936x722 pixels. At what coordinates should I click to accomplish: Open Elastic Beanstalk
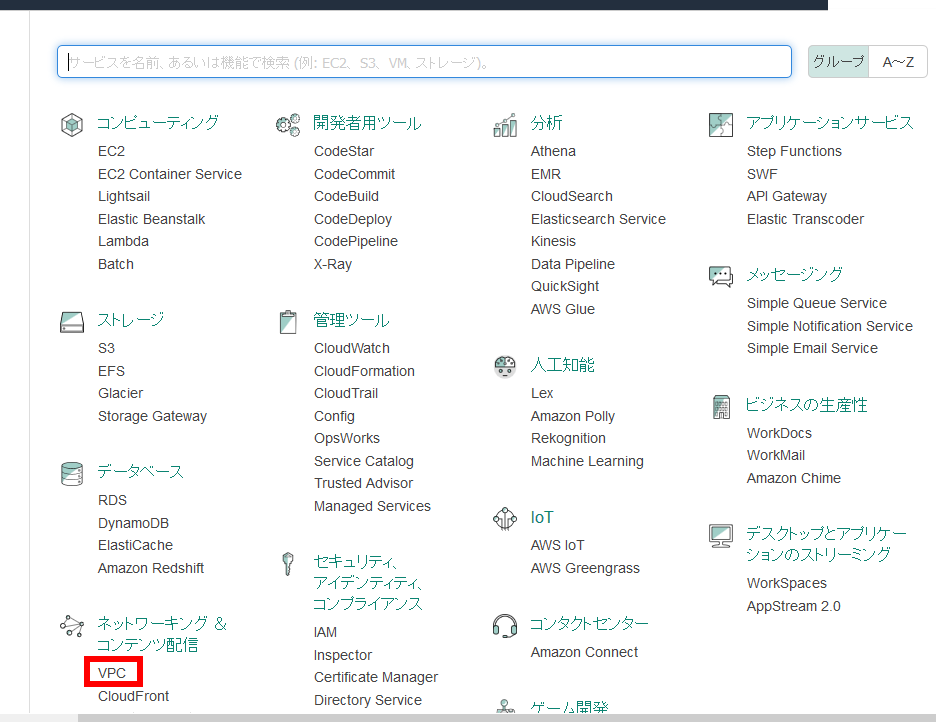coord(152,219)
